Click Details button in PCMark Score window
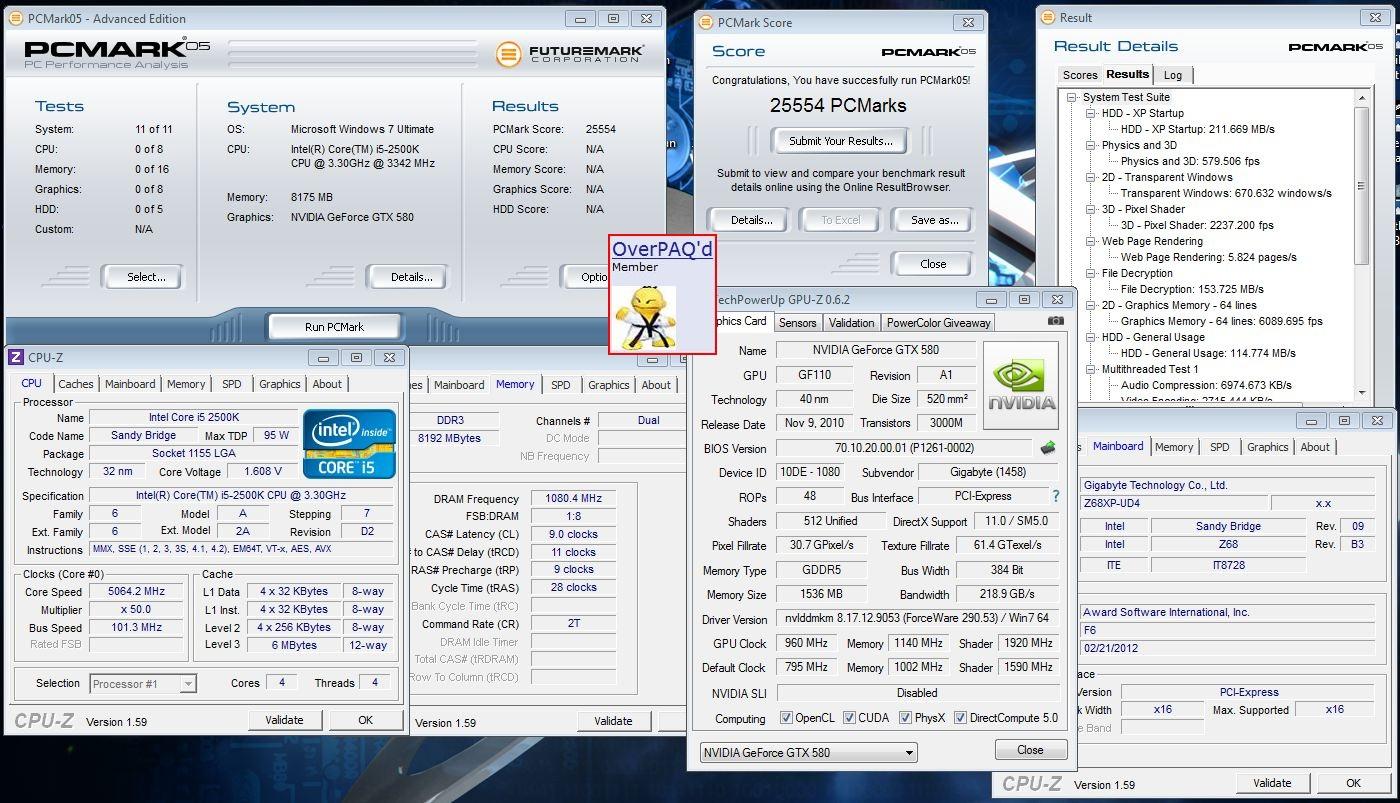 pos(751,220)
